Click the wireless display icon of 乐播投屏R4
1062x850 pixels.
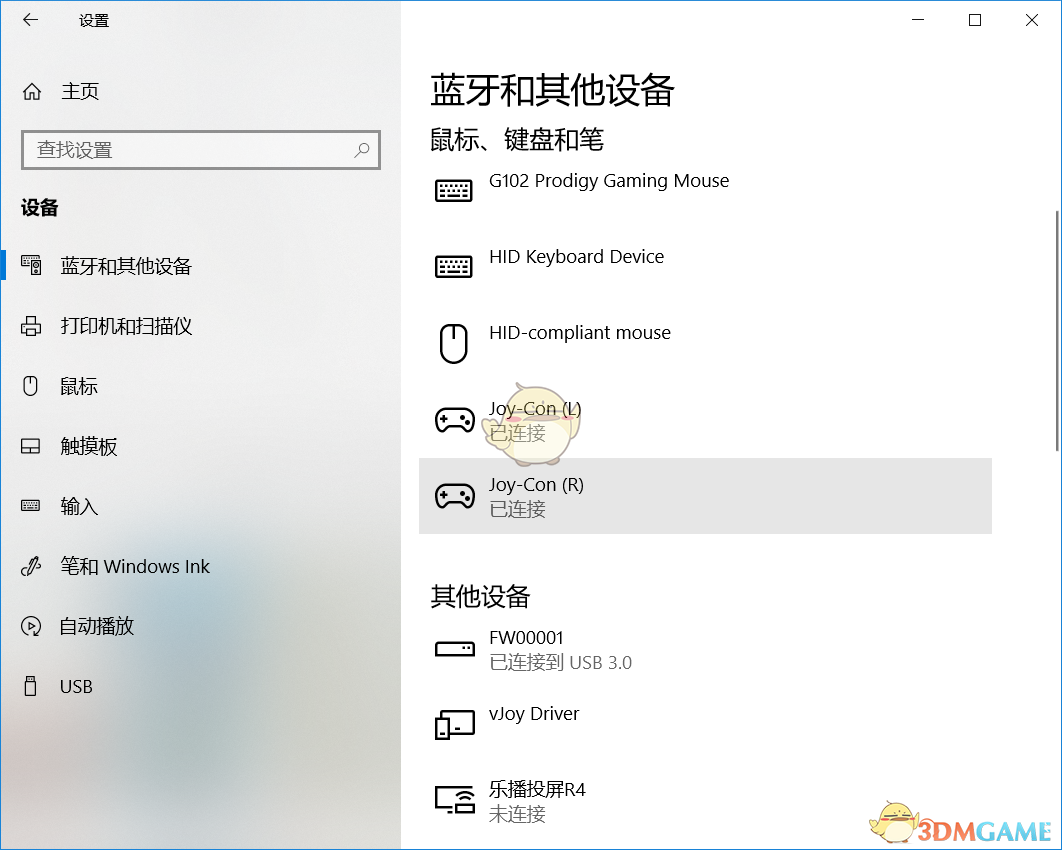coord(454,799)
